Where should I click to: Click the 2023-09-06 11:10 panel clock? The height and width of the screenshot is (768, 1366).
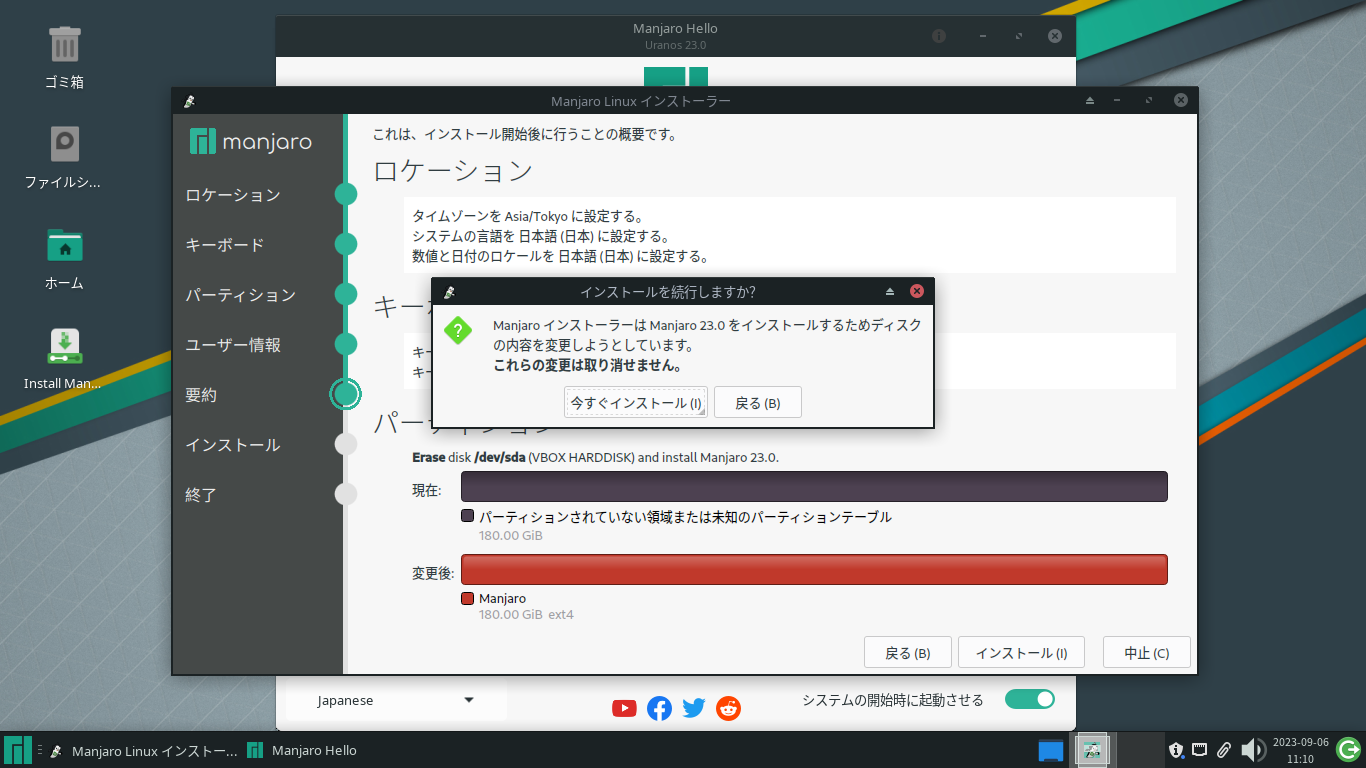1300,750
